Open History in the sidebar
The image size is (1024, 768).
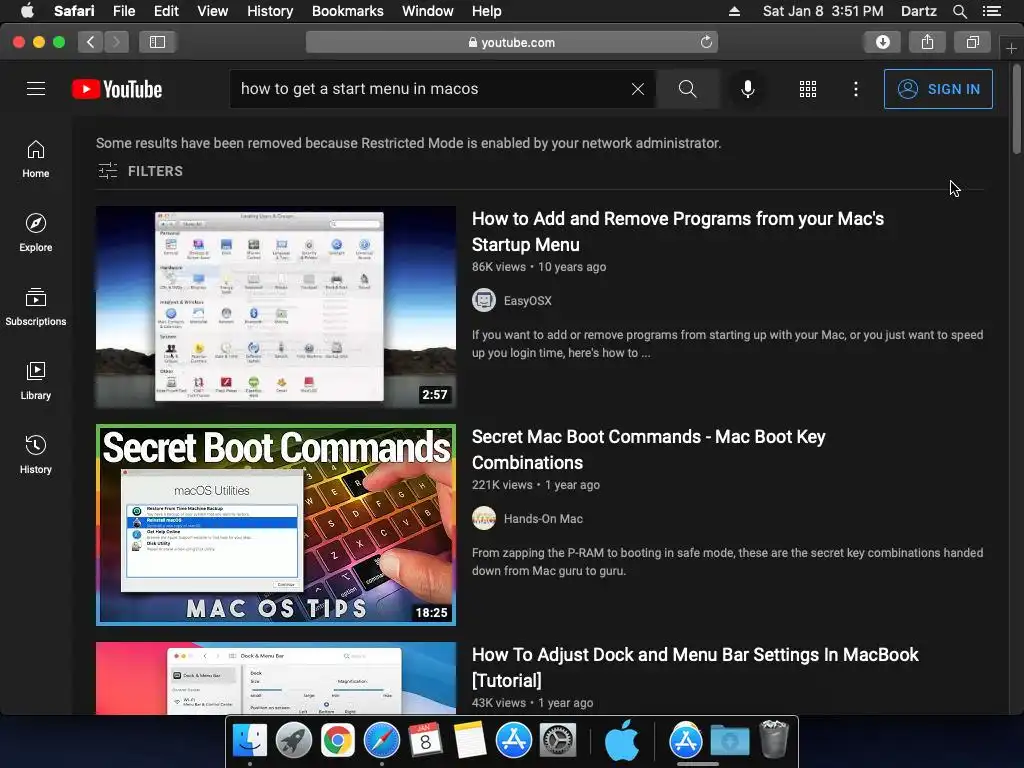[36, 455]
